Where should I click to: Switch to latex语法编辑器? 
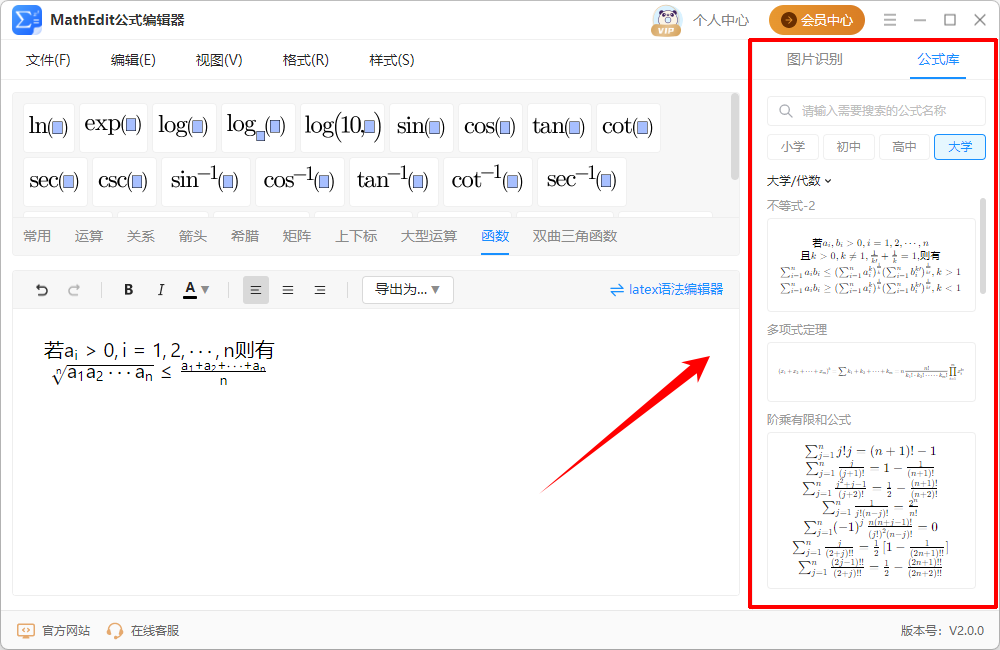[667, 290]
